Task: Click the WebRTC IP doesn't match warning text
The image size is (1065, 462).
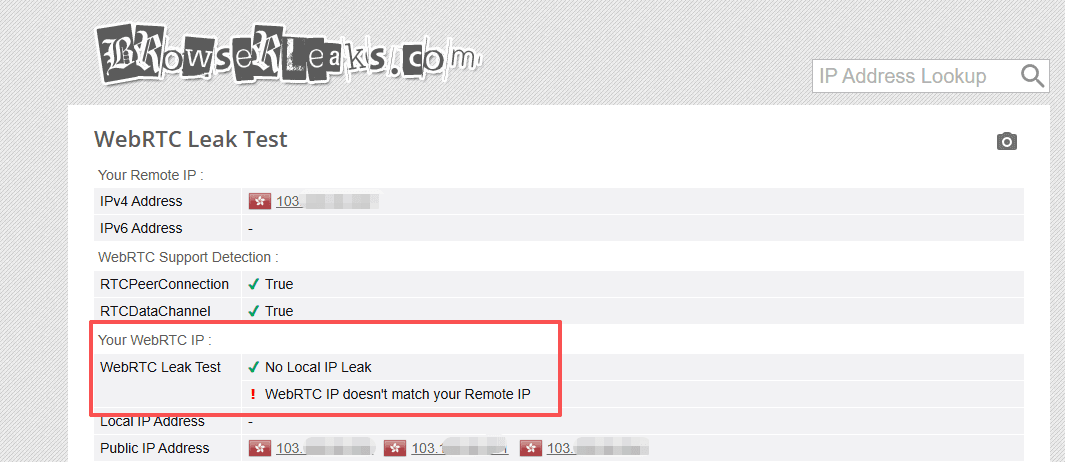Action: click(397, 393)
